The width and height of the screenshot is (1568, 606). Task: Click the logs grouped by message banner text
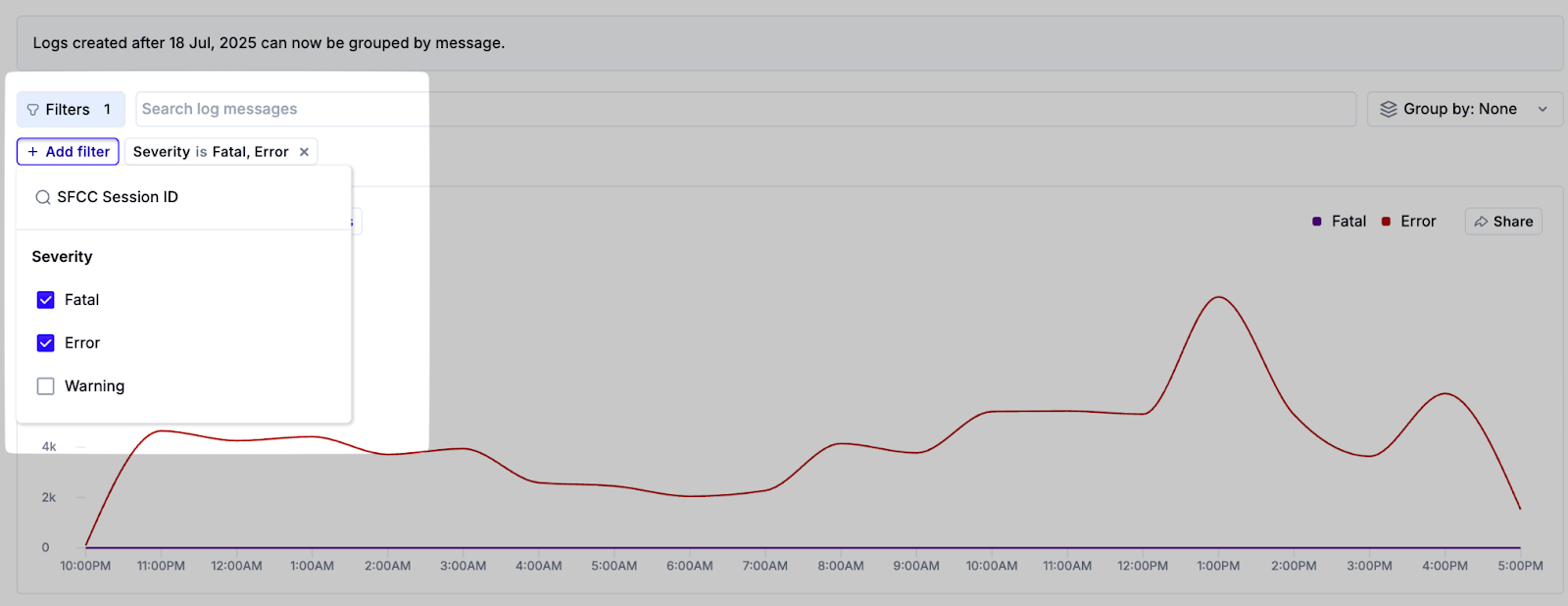(269, 43)
